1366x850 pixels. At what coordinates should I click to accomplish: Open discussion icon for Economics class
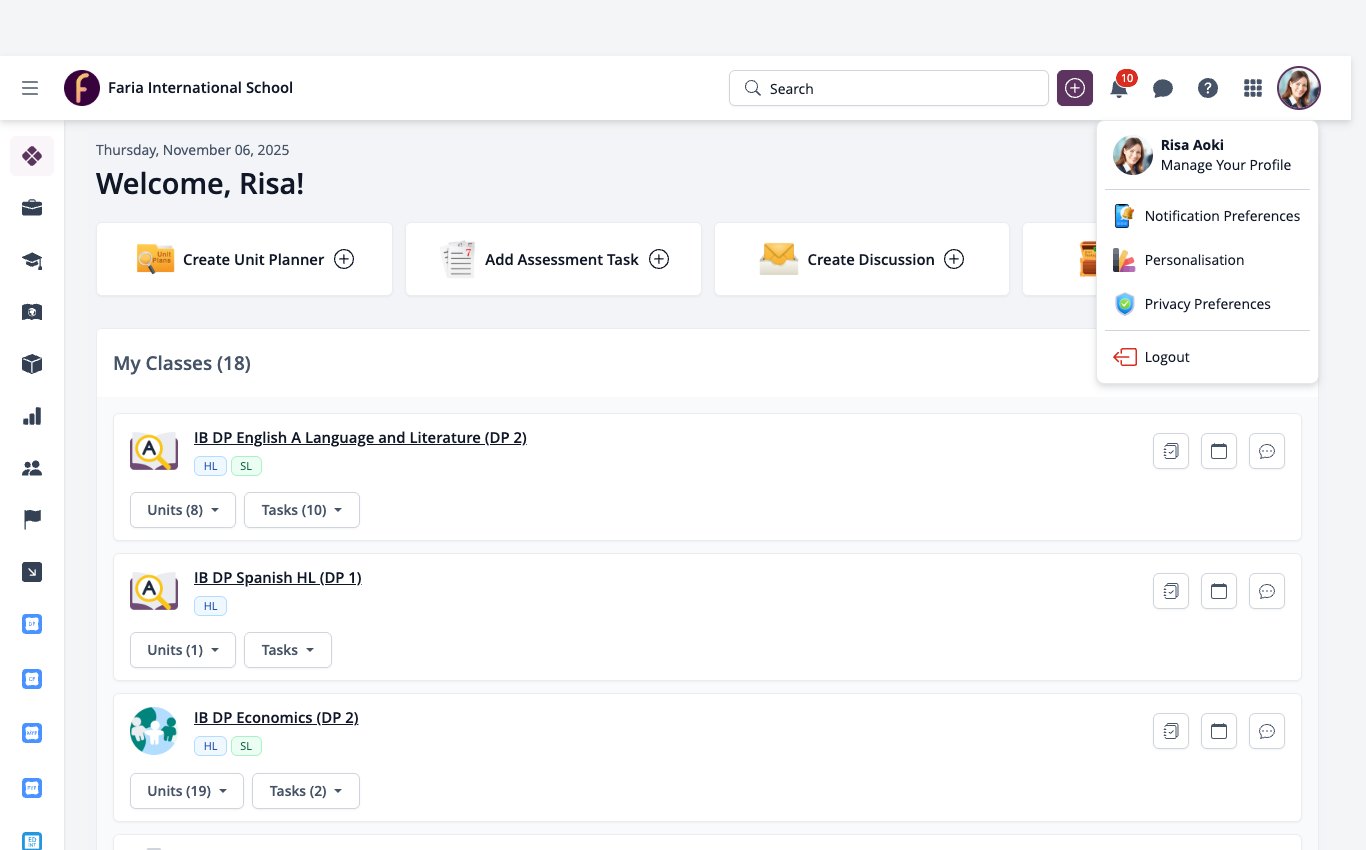pos(1267,731)
